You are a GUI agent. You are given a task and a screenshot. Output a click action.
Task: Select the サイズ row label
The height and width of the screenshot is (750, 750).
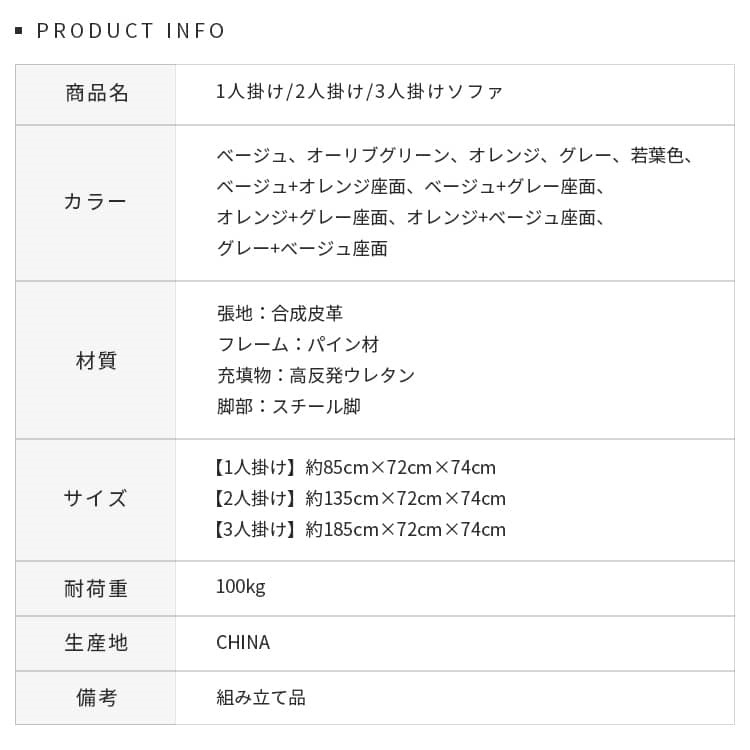96,498
